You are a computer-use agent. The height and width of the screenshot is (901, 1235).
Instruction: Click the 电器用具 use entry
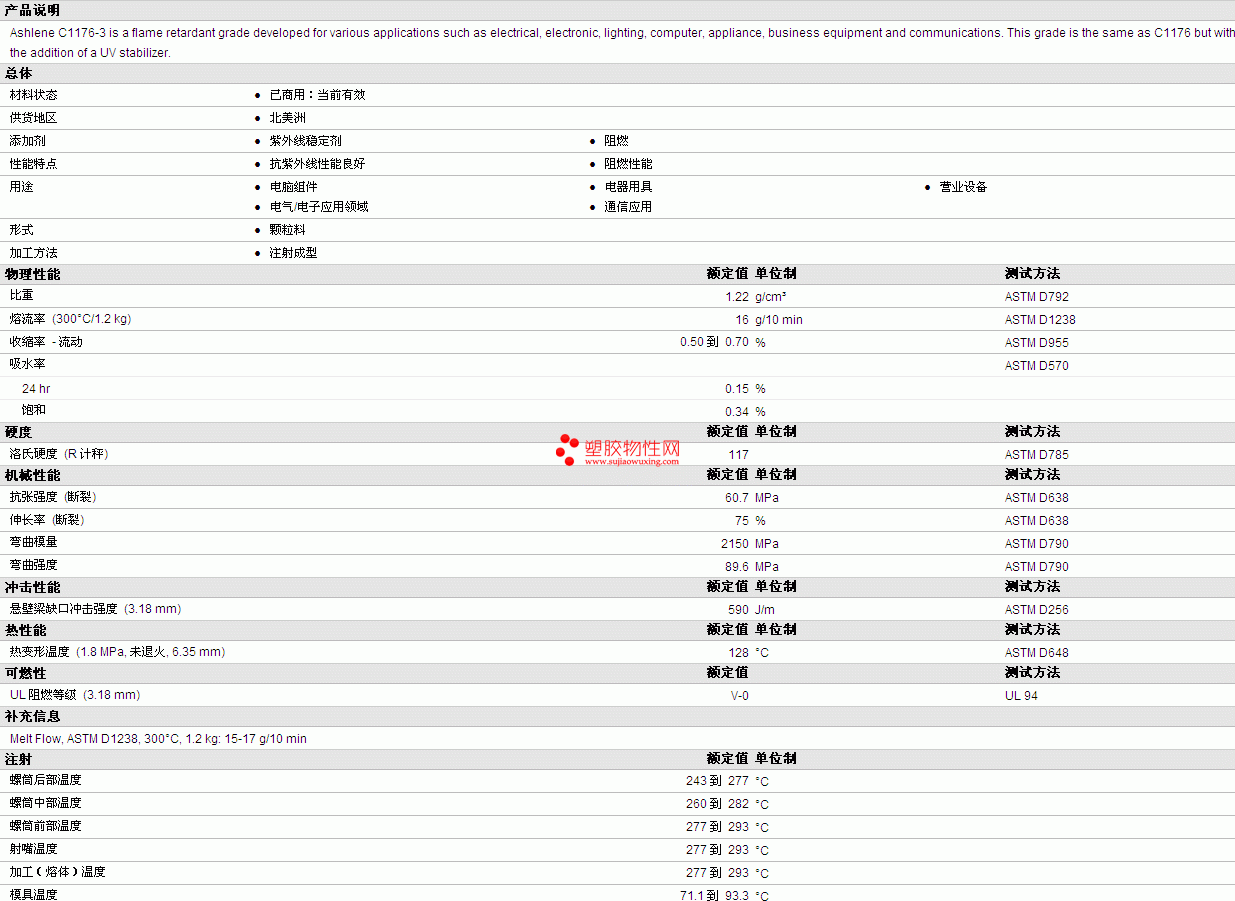(x=628, y=187)
